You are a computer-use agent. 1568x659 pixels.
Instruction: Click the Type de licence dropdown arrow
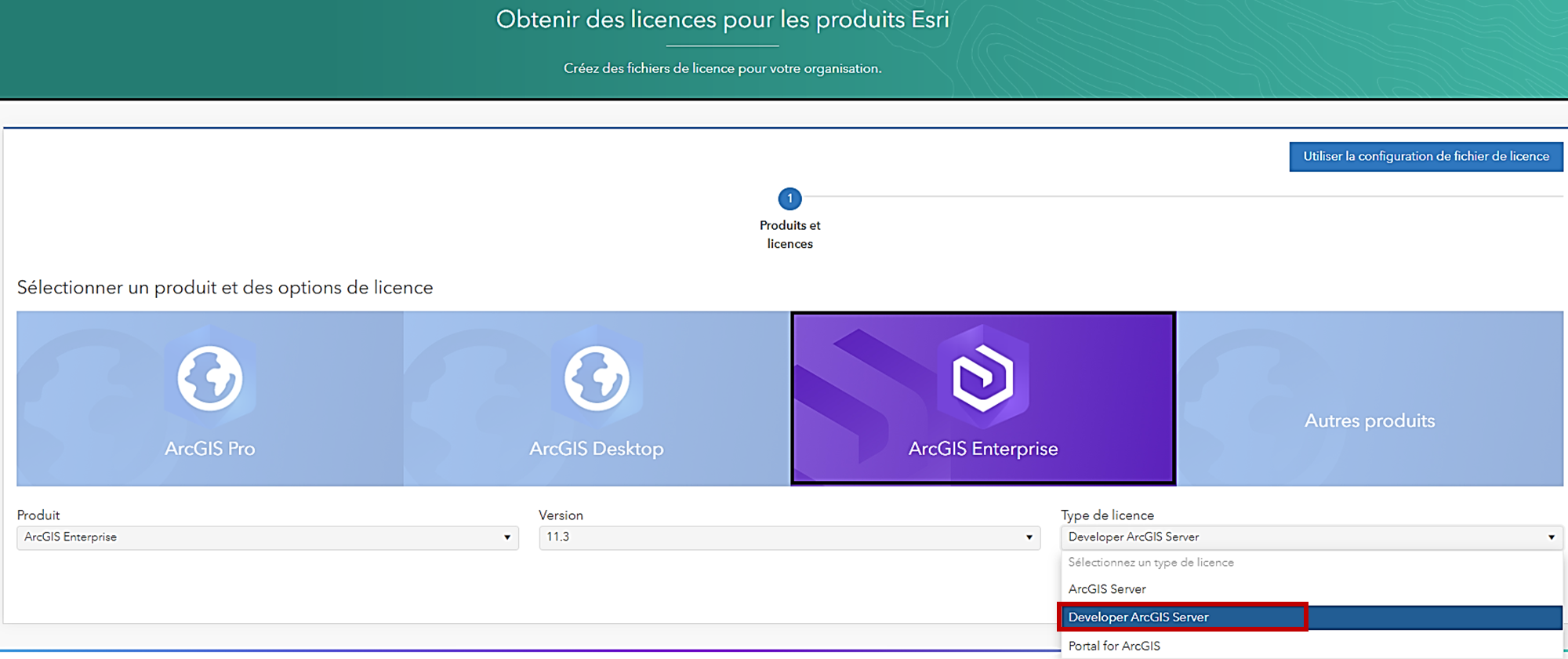1551,537
